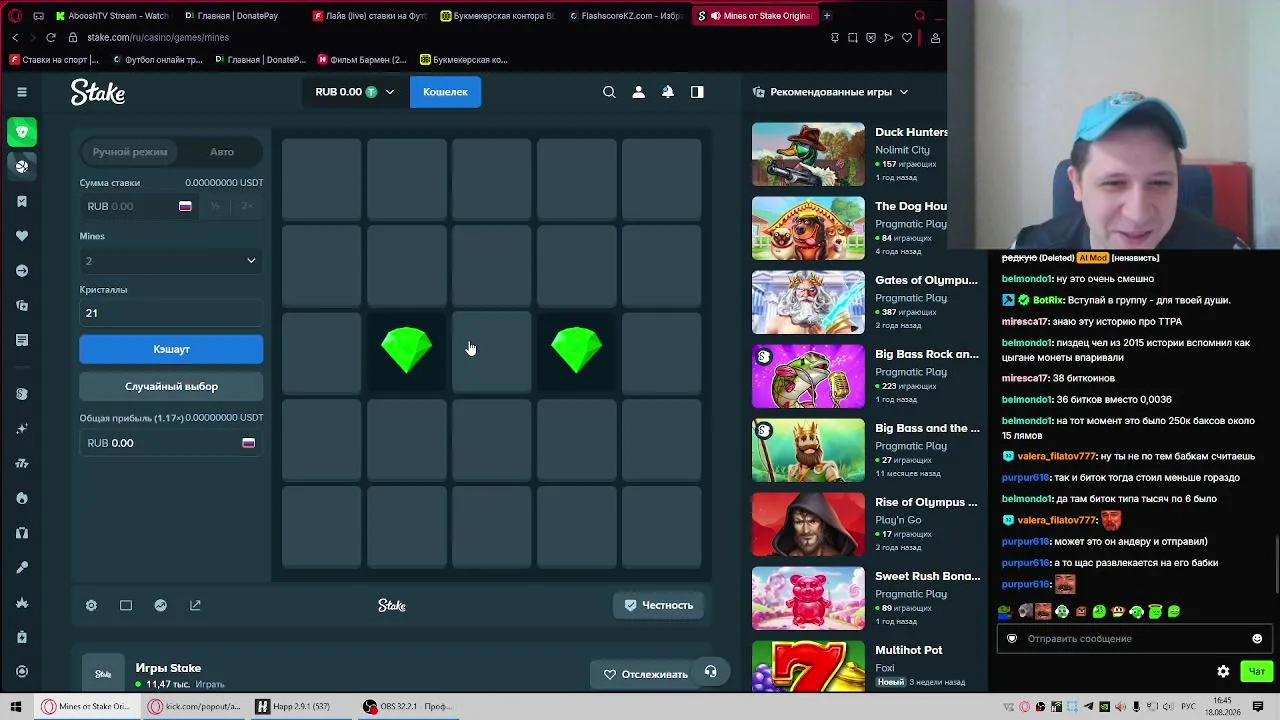Open favorites heart in Stake left sidebar
This screenshot has width=1280, height=720.
click(22, 236)
